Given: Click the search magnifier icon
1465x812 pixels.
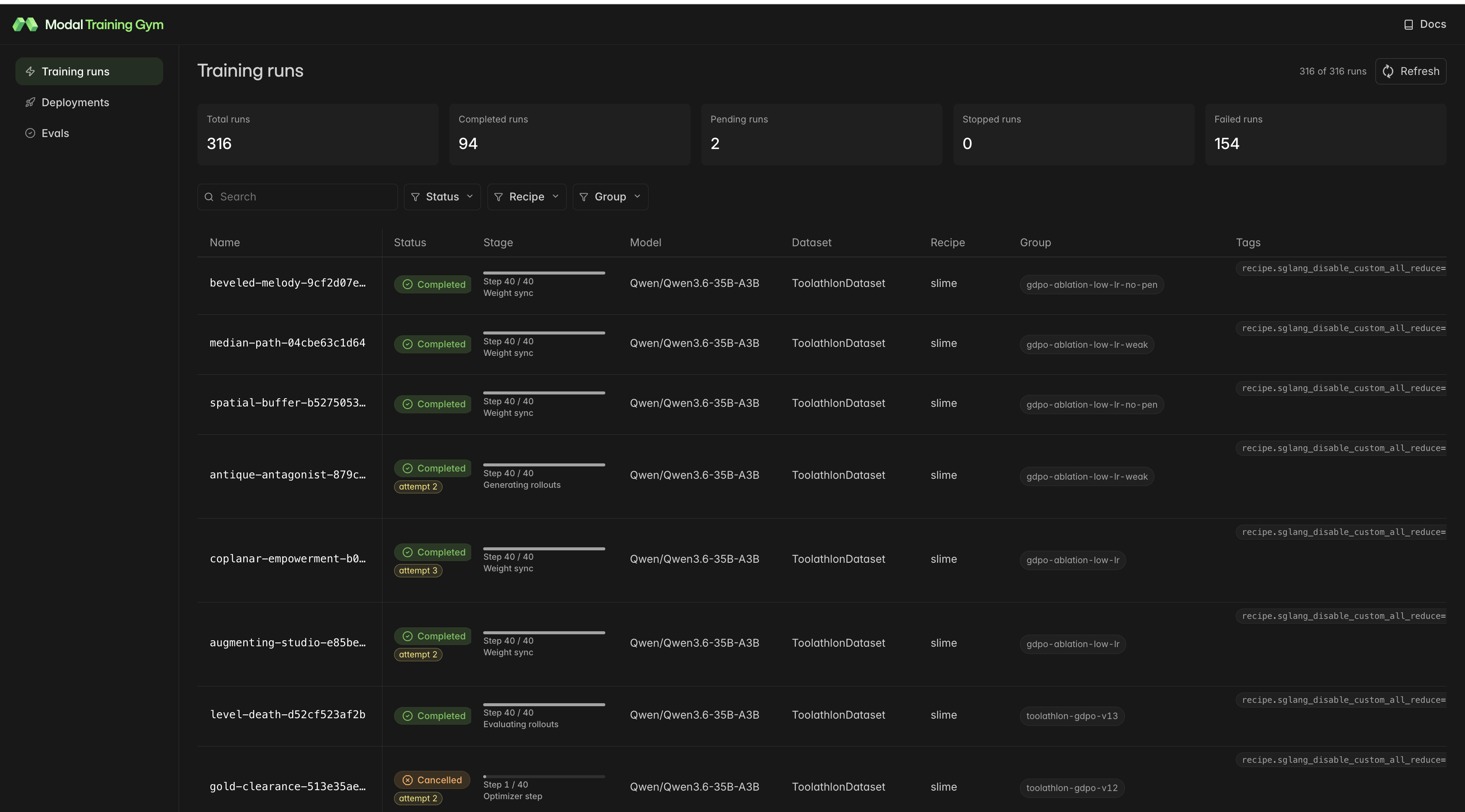Looking at the screenshot, I should click(x=209, y=197).
